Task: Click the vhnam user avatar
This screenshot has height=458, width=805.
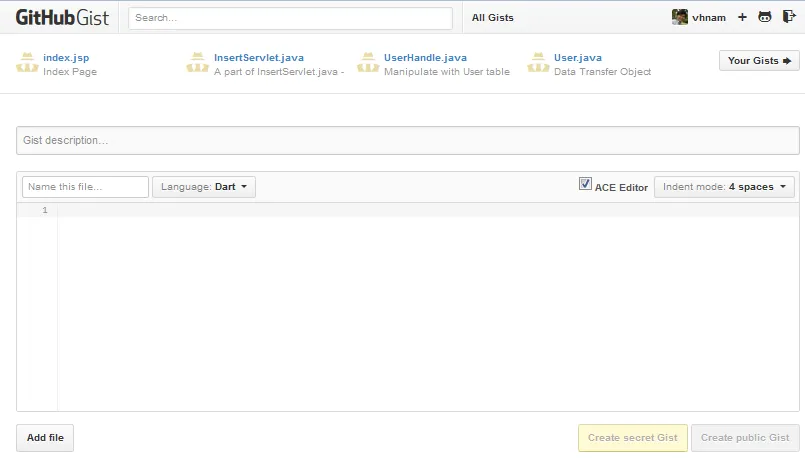Action: coord(680,18)
